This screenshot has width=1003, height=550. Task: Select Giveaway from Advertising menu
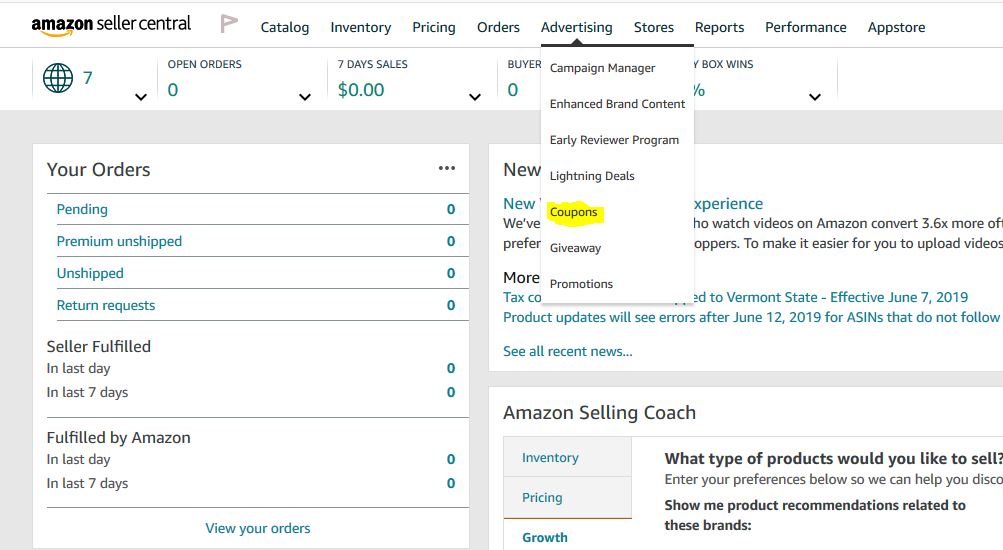pyautogui.click(x=575, y=248)
